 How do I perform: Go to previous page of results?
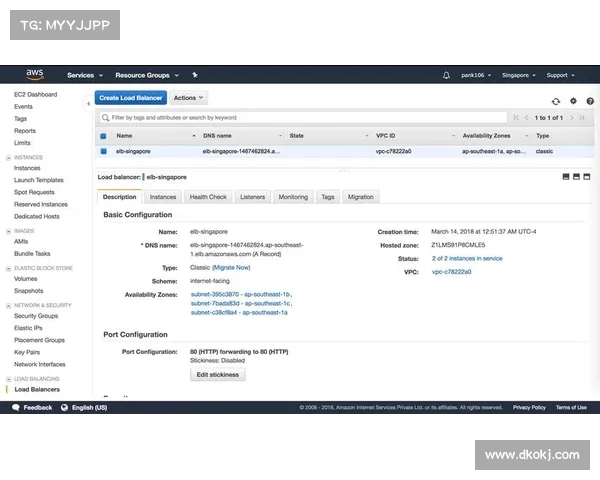527,118
